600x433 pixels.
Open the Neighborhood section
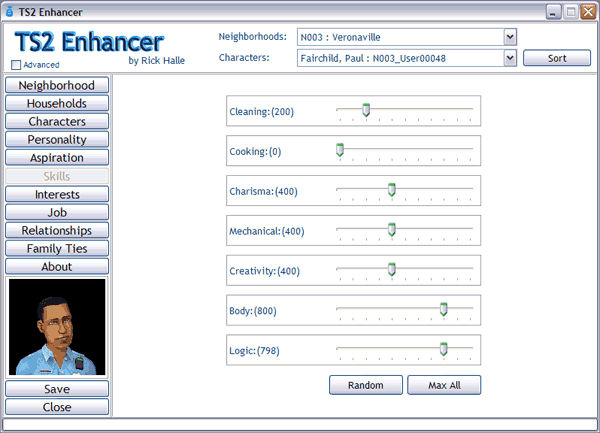pos(57,85)
